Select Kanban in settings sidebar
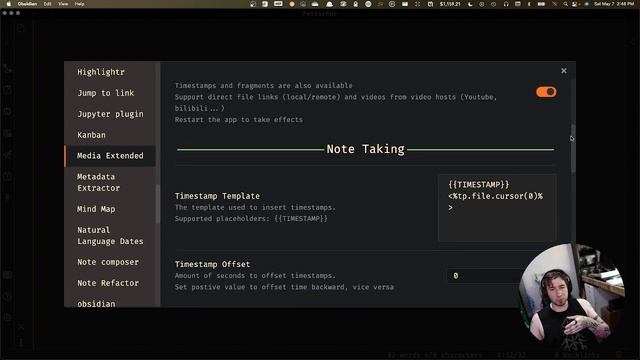The width and height of the screenshot is (640, 360). (x=91, y=135)
